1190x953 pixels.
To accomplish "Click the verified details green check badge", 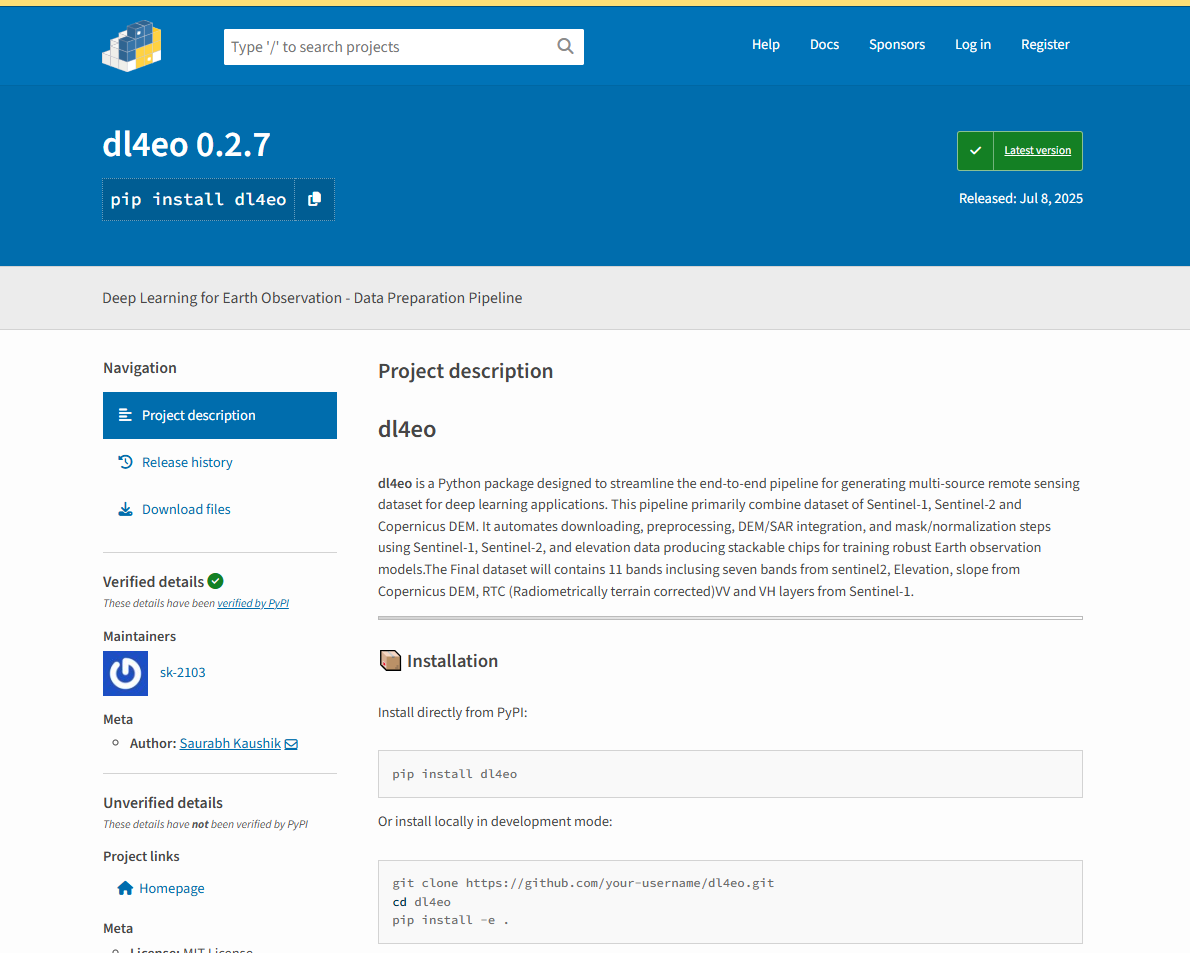I will click(216, 581).
